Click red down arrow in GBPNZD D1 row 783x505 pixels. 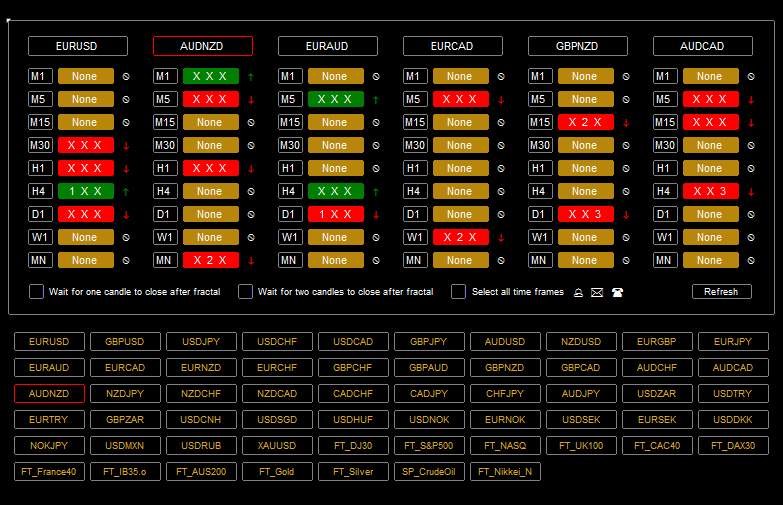click(626, 214)
